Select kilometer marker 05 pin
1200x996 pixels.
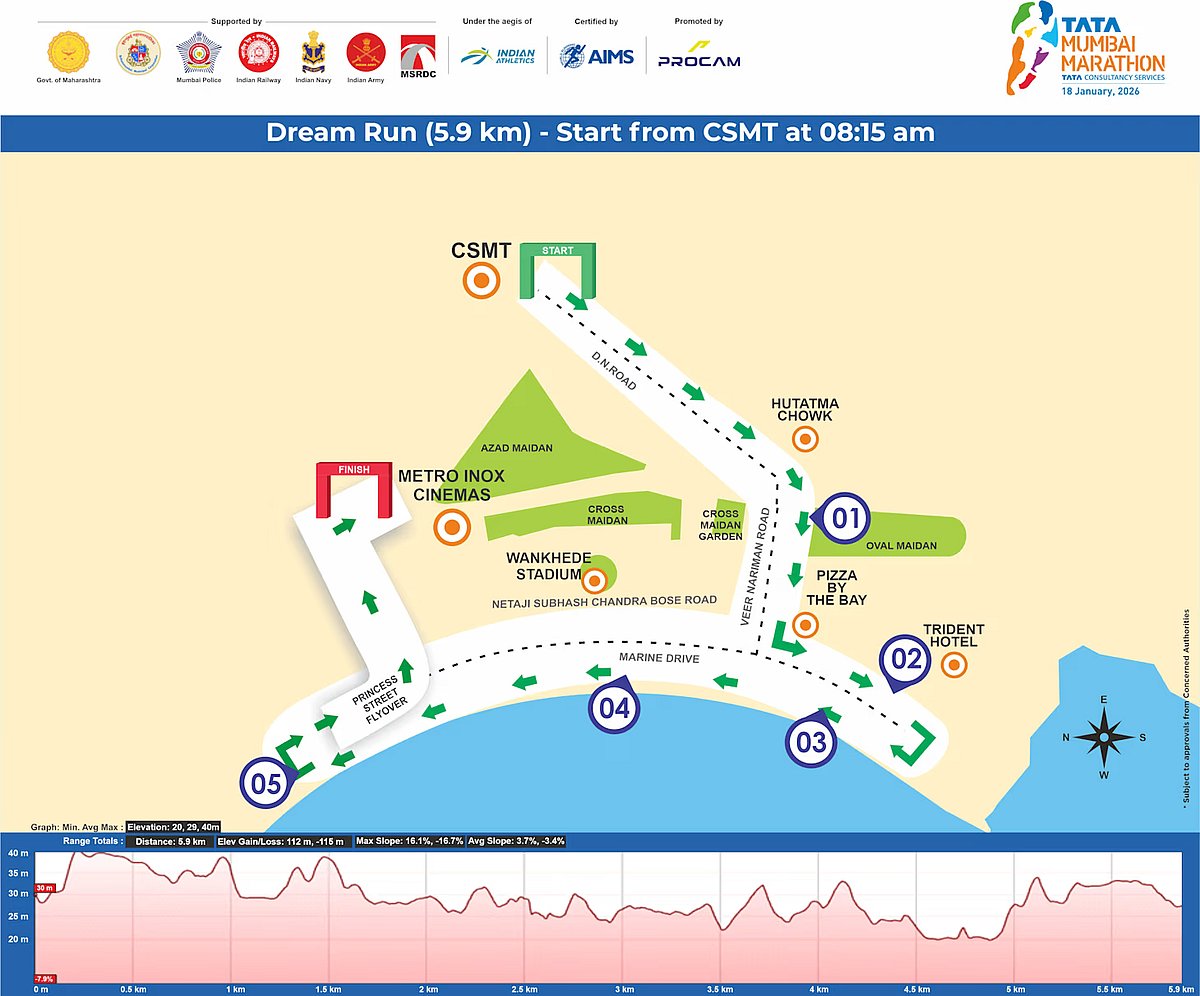pos(265,785)
